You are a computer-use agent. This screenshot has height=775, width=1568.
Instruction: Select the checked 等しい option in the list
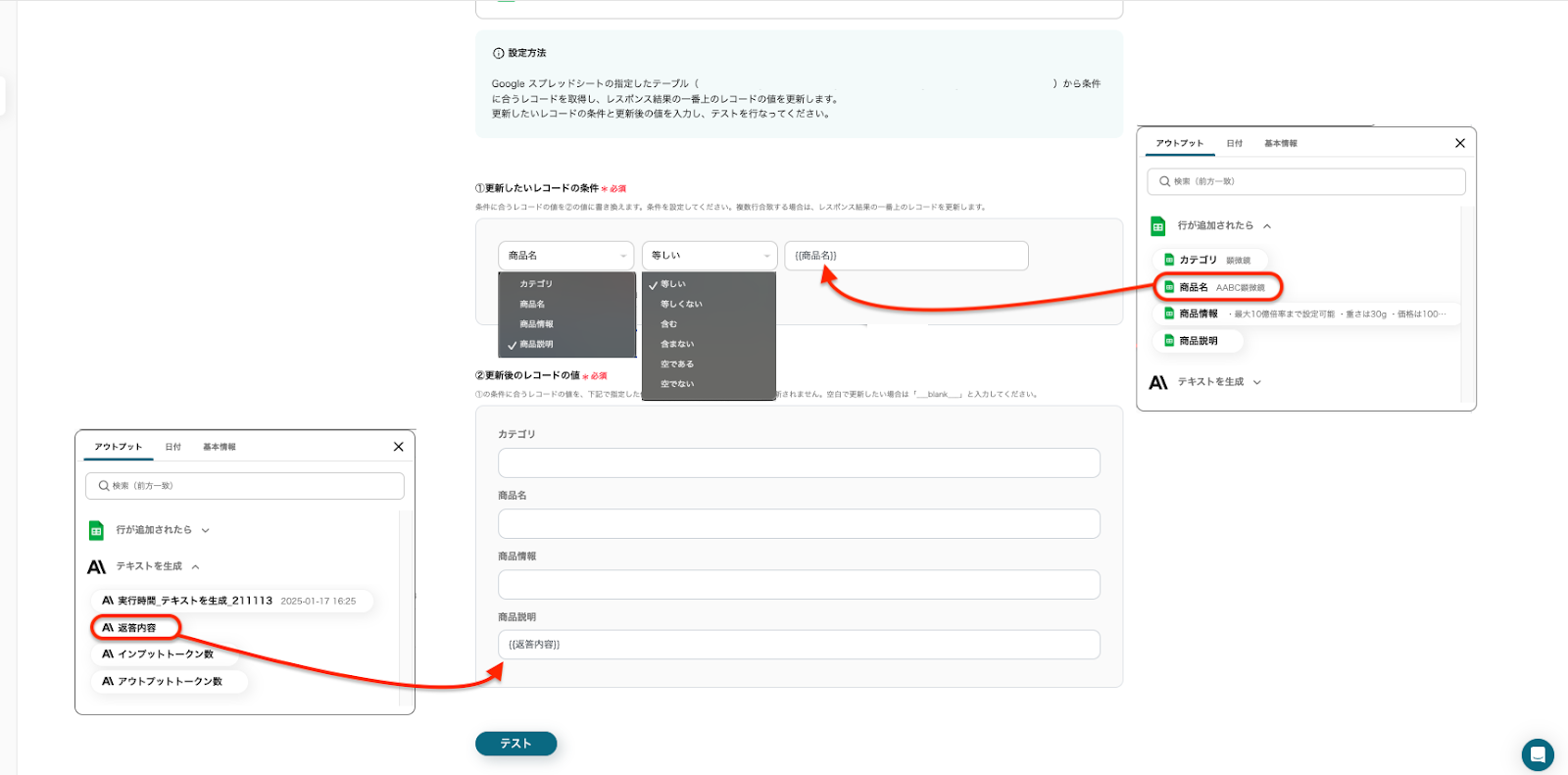[x=672, y=284]
